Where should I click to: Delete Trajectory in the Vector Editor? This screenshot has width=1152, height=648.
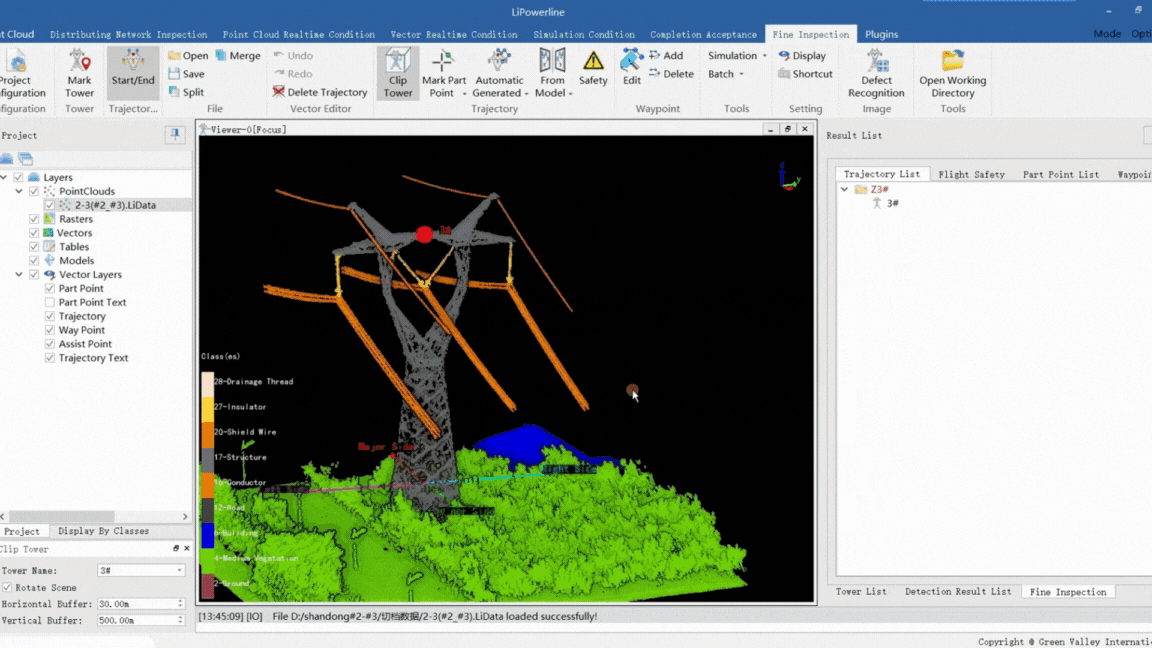pos(320,92)
